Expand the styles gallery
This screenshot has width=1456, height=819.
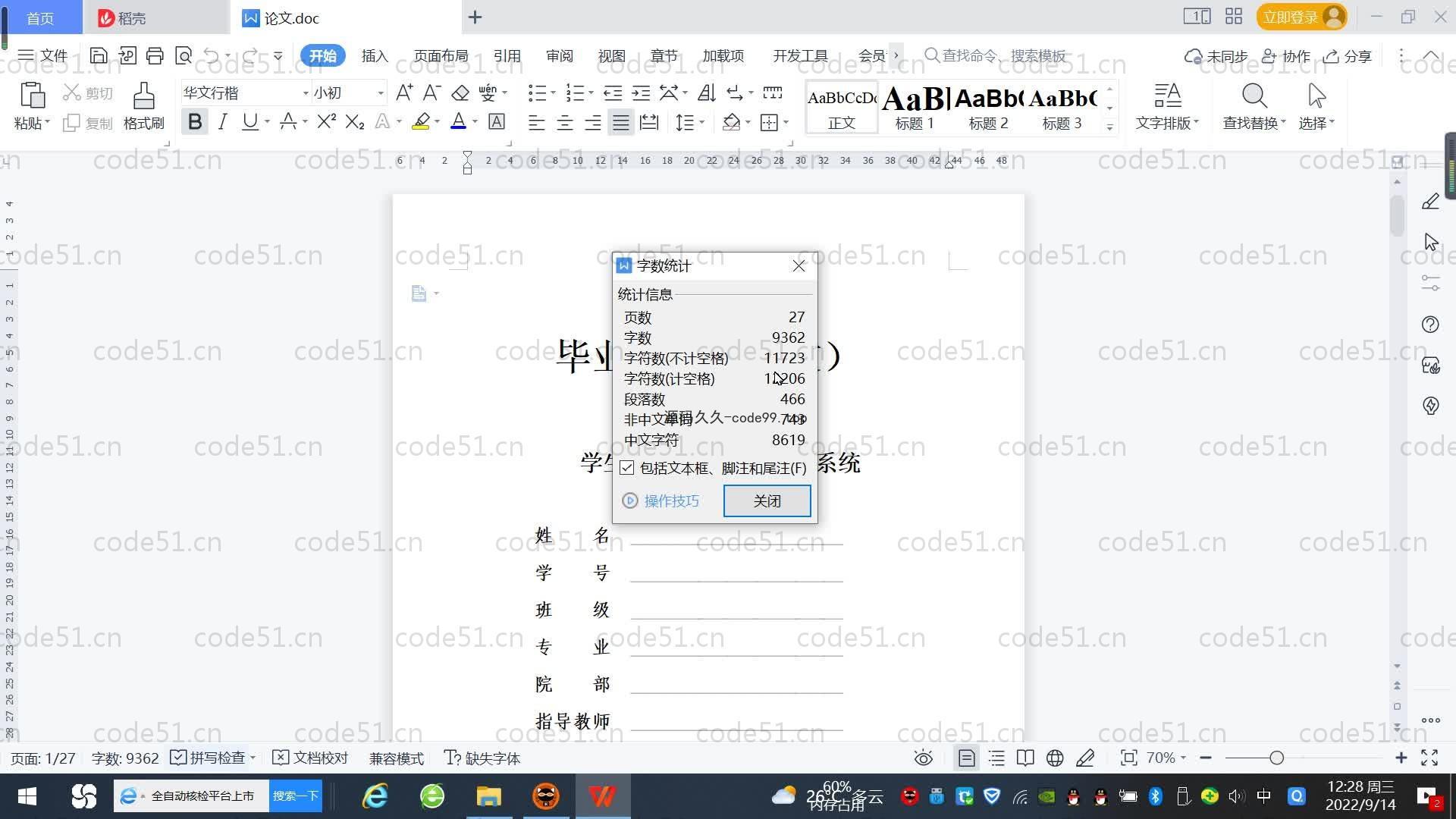click(x=1109, y=127)
